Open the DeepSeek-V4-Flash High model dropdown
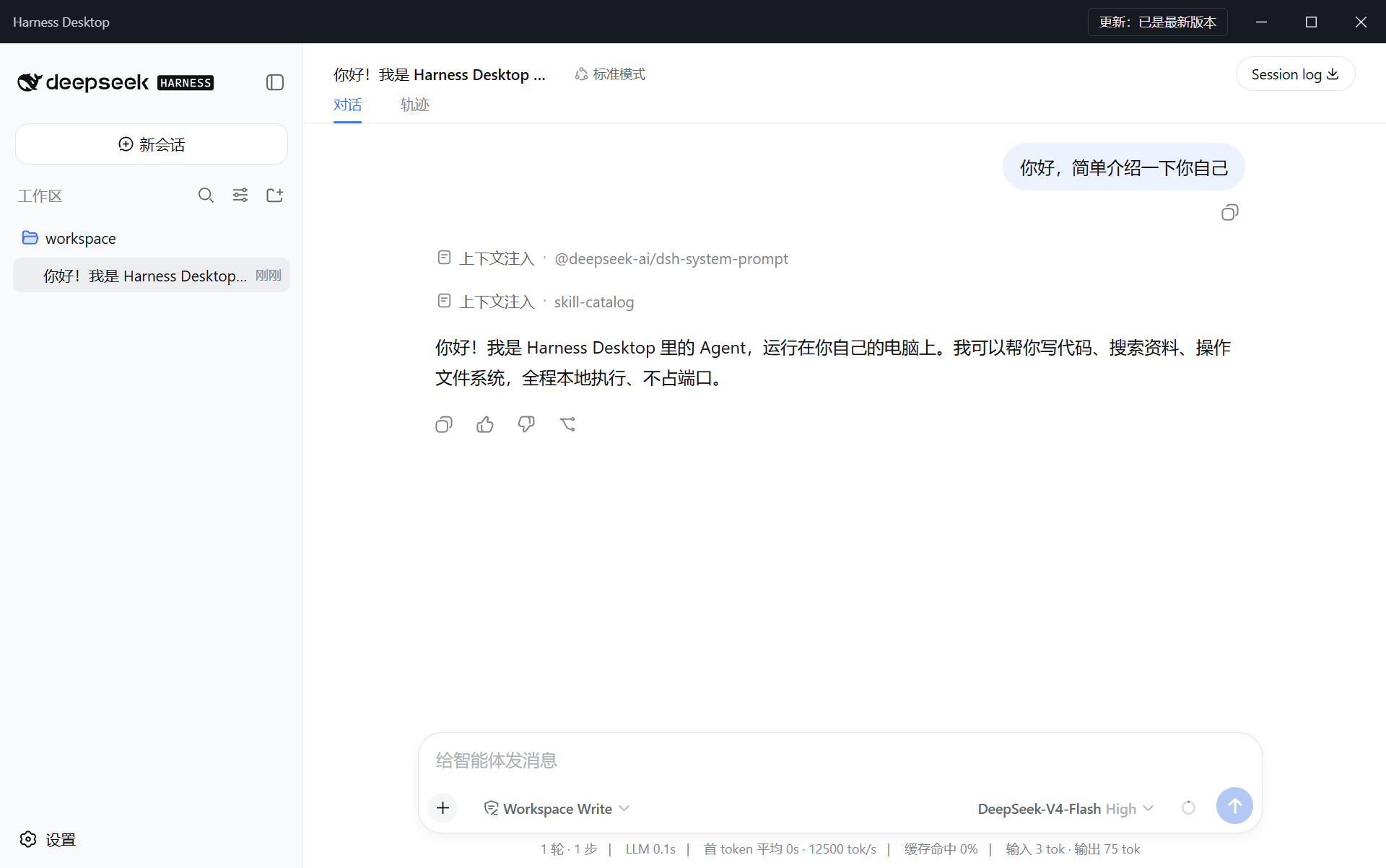Image resolution: width=1386 pixels, height=868 pixels. [1065, 809]
